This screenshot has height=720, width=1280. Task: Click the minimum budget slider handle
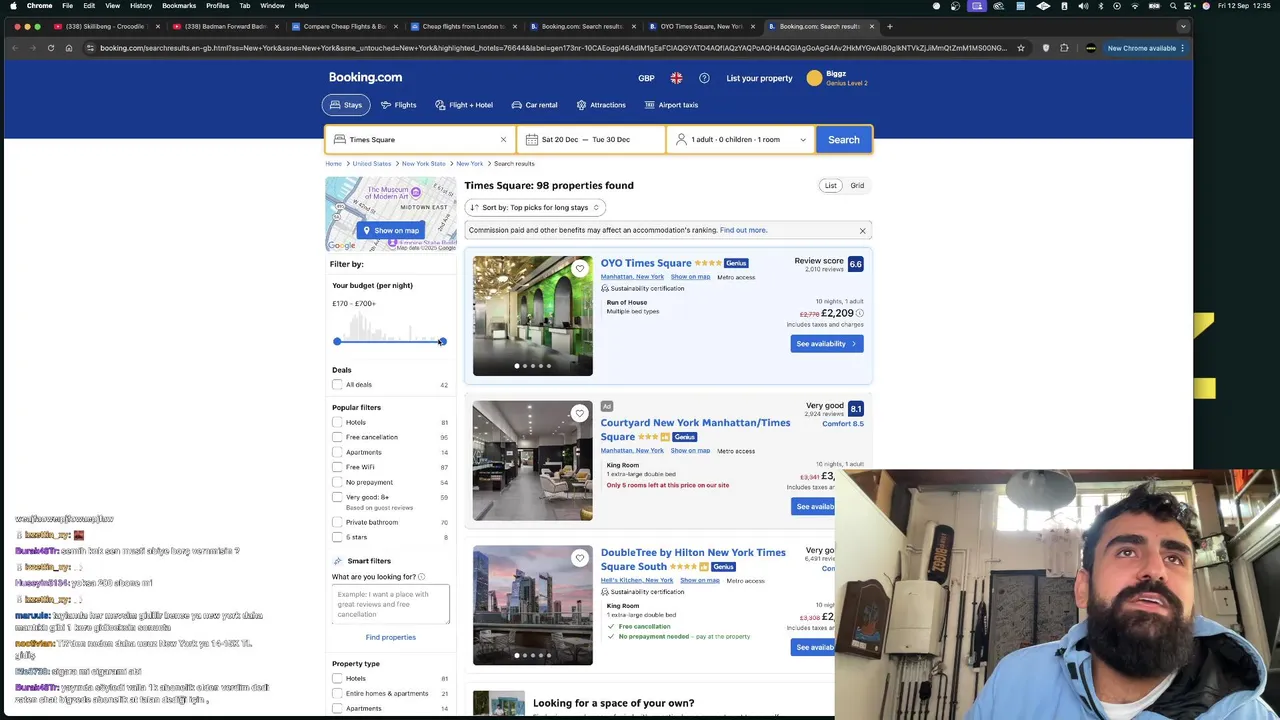tap(337, 342)
